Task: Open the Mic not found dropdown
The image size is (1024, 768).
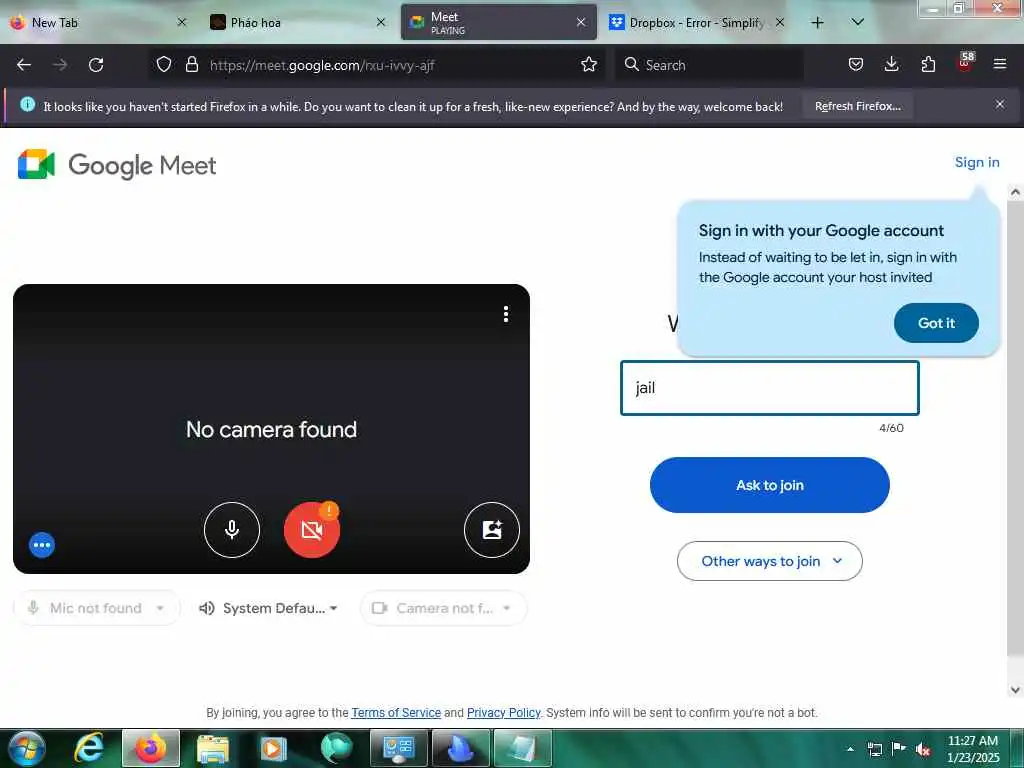Action: point(97,608)
